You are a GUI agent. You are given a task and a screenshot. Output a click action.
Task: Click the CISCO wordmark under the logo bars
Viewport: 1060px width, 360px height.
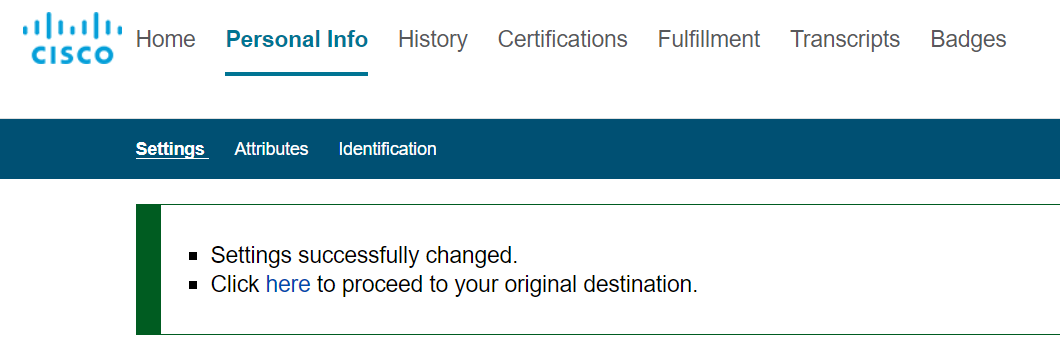tap(72, 55)
